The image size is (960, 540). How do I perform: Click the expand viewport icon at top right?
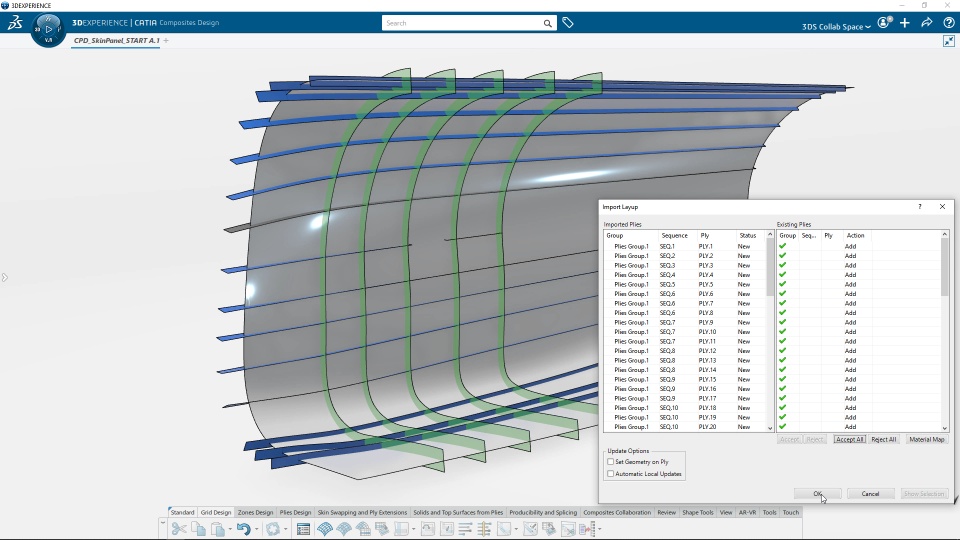point(949,41)
